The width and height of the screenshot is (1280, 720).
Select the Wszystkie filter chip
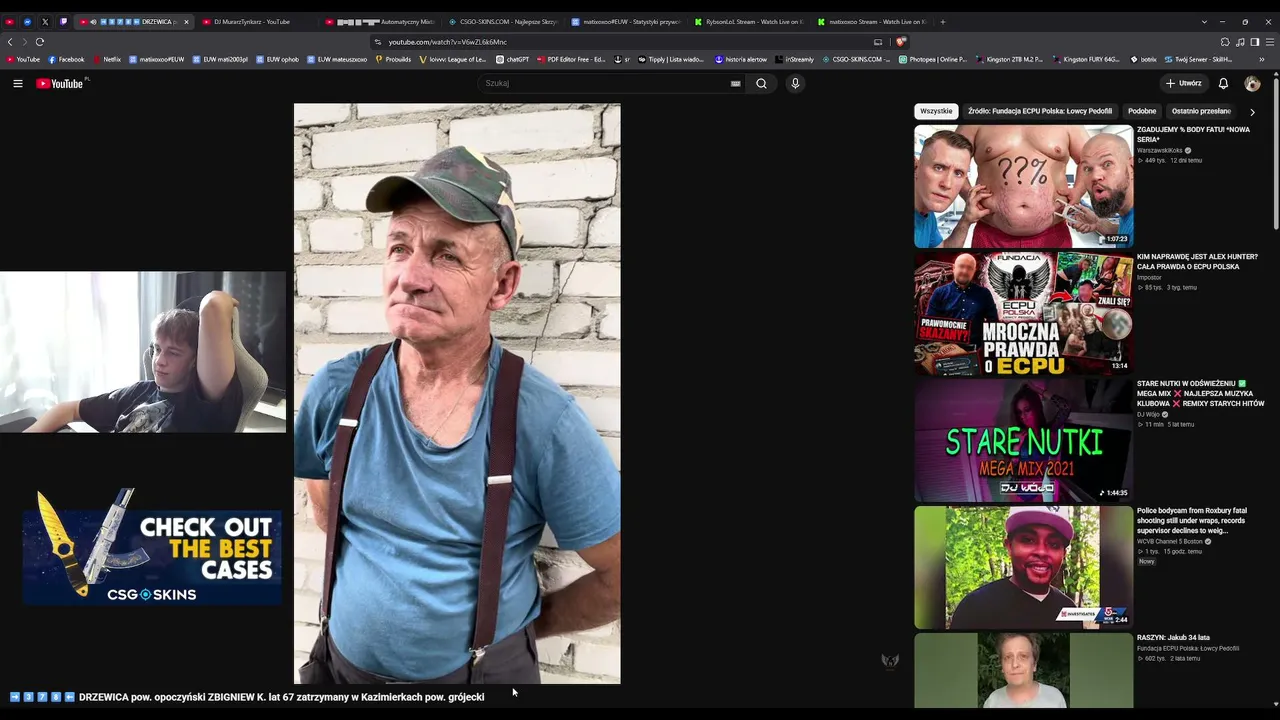coord(936,112)
